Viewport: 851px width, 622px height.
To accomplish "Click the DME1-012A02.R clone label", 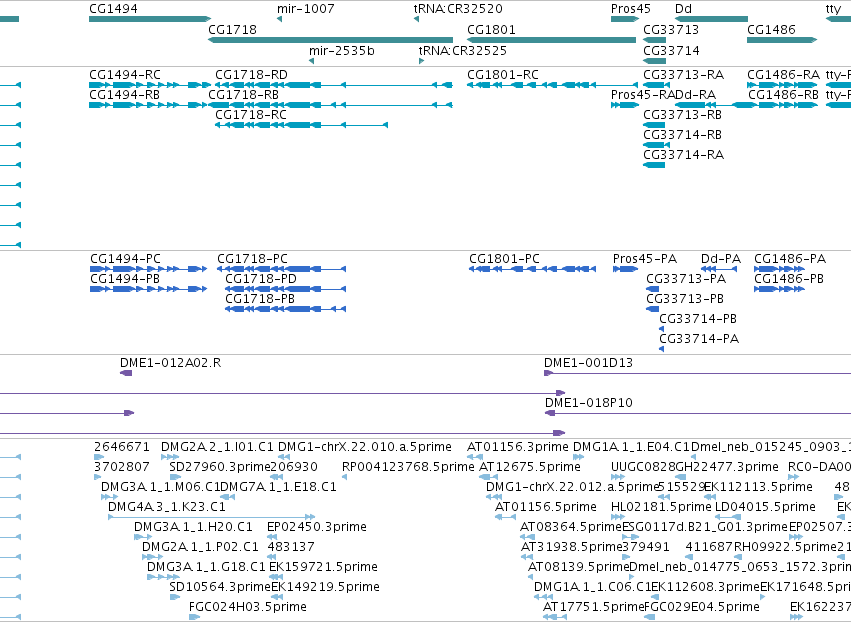I will point(170,363).
